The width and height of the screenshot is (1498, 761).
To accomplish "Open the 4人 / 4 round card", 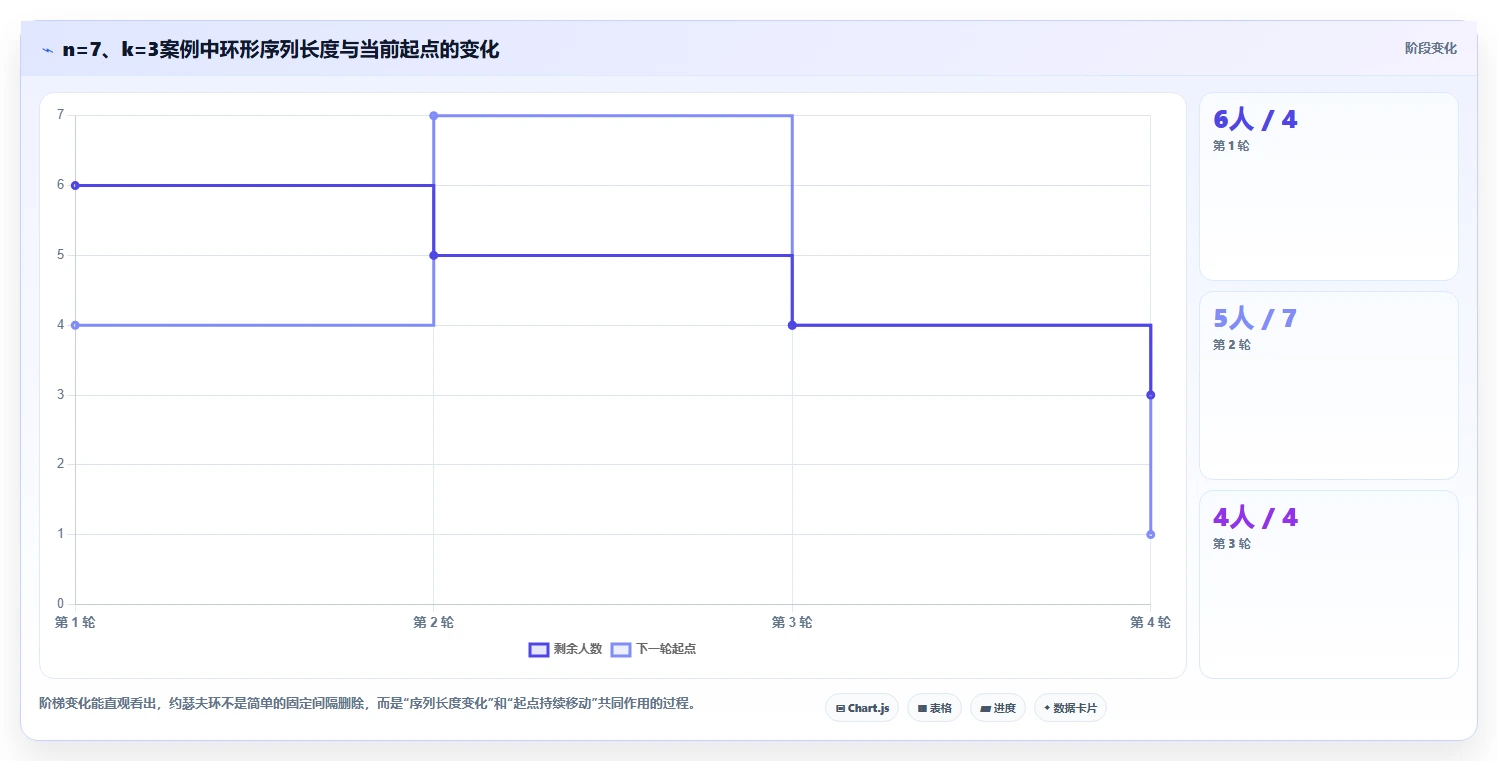I will [1328, 584].
